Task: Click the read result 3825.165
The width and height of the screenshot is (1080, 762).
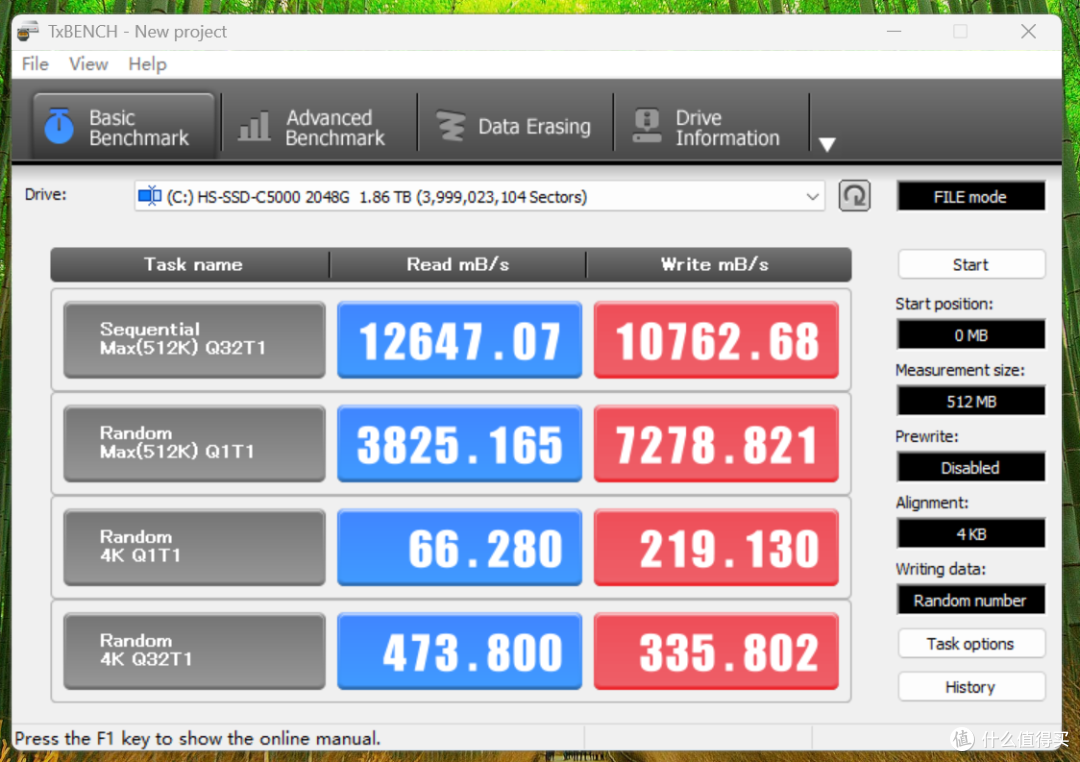Action: 459,444
